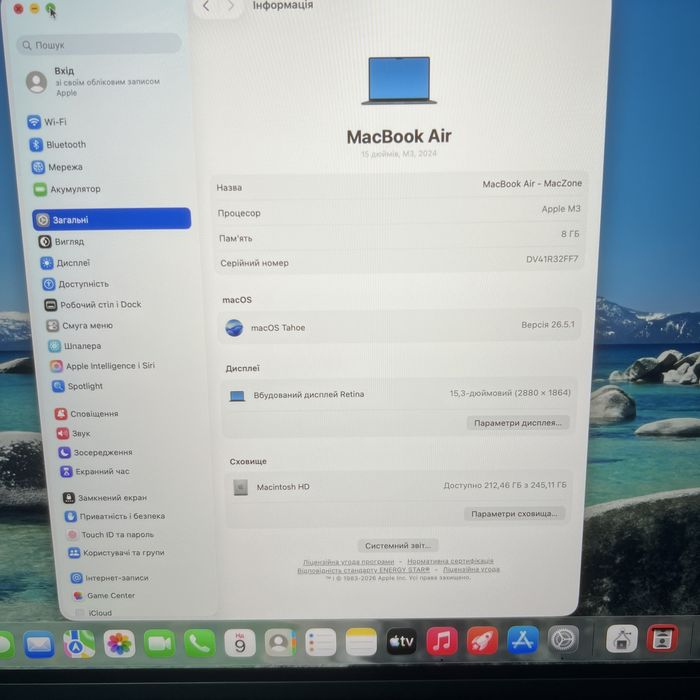
Task: Open Нормативна сертифікація link
Action: pyautogui.click(x=450, y=561)
